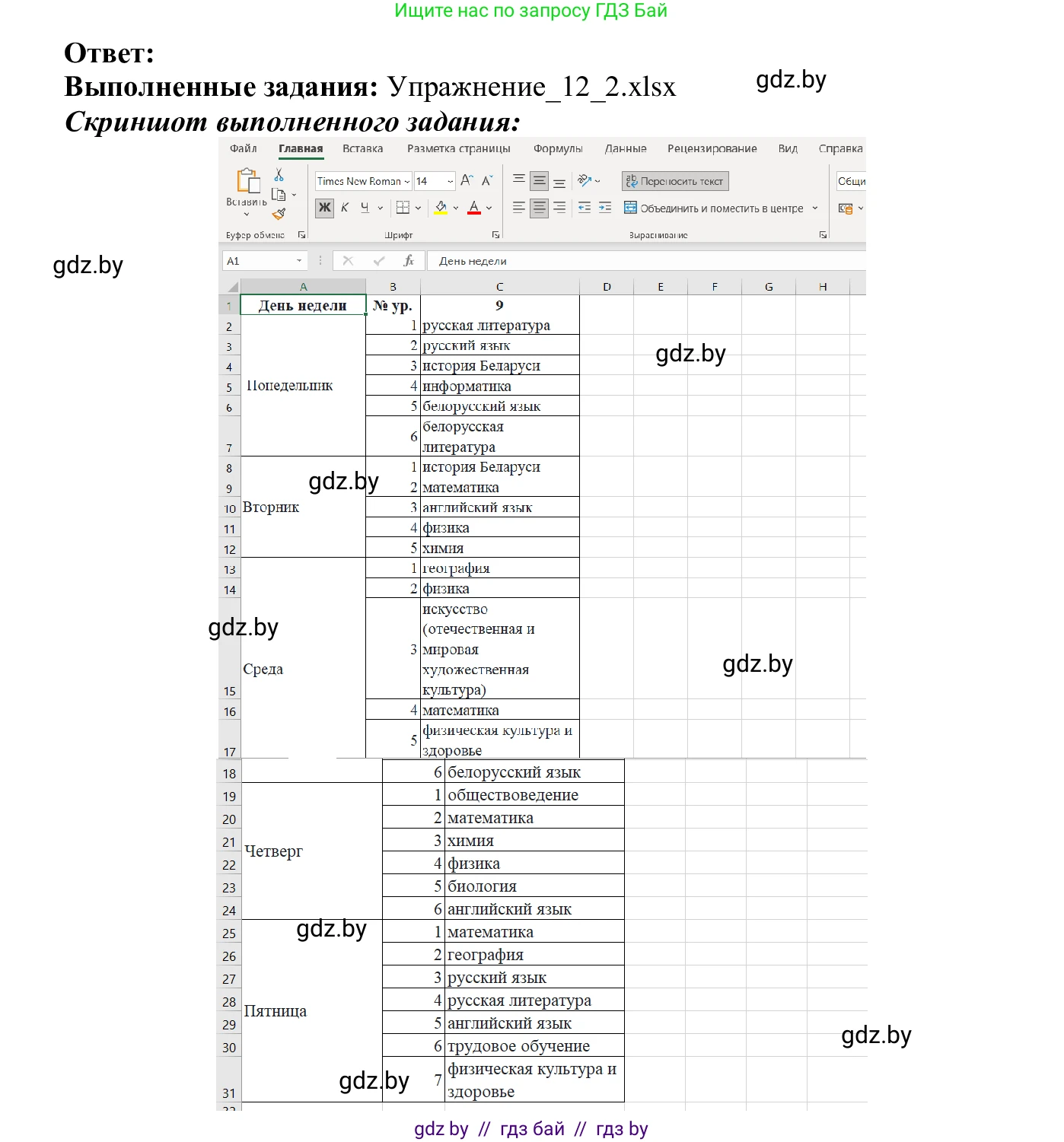
Task: Pick the red font color swatch
Action: [x=473, y=212]
